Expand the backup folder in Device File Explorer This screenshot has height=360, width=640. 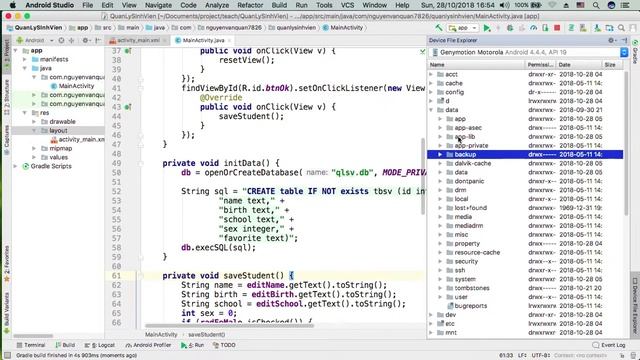coord(440,154)
